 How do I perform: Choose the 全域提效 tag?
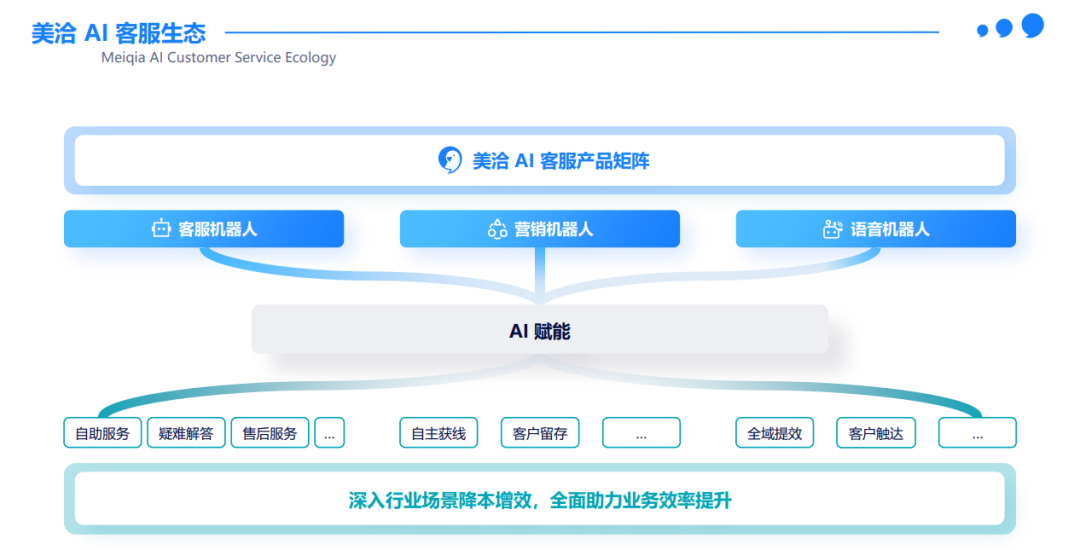point(775,433)
